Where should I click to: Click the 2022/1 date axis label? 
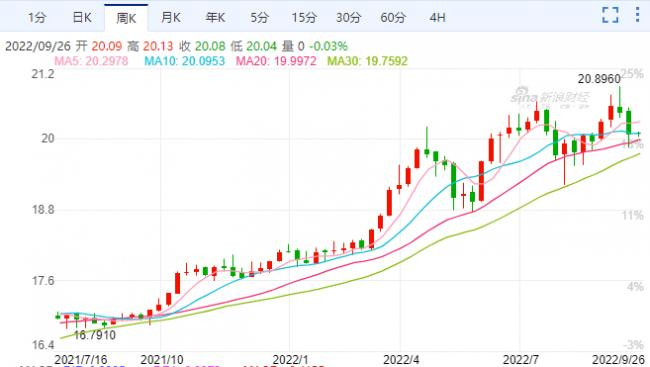[x=290, y=360]
